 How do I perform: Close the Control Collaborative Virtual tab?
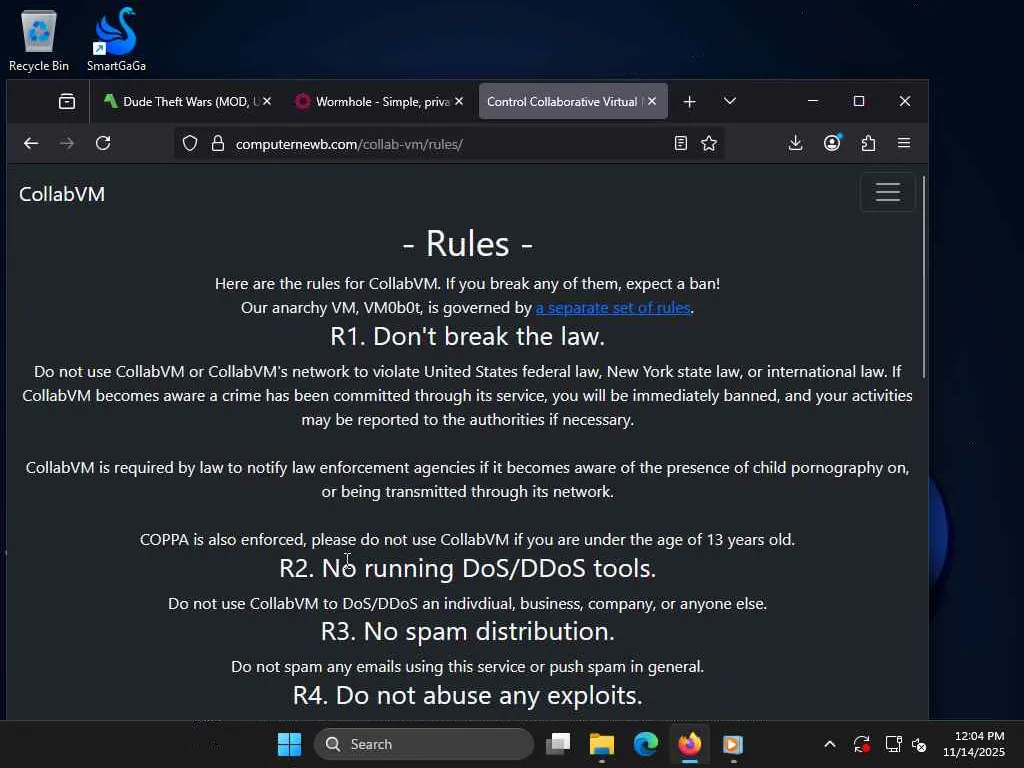click(652, 101)
